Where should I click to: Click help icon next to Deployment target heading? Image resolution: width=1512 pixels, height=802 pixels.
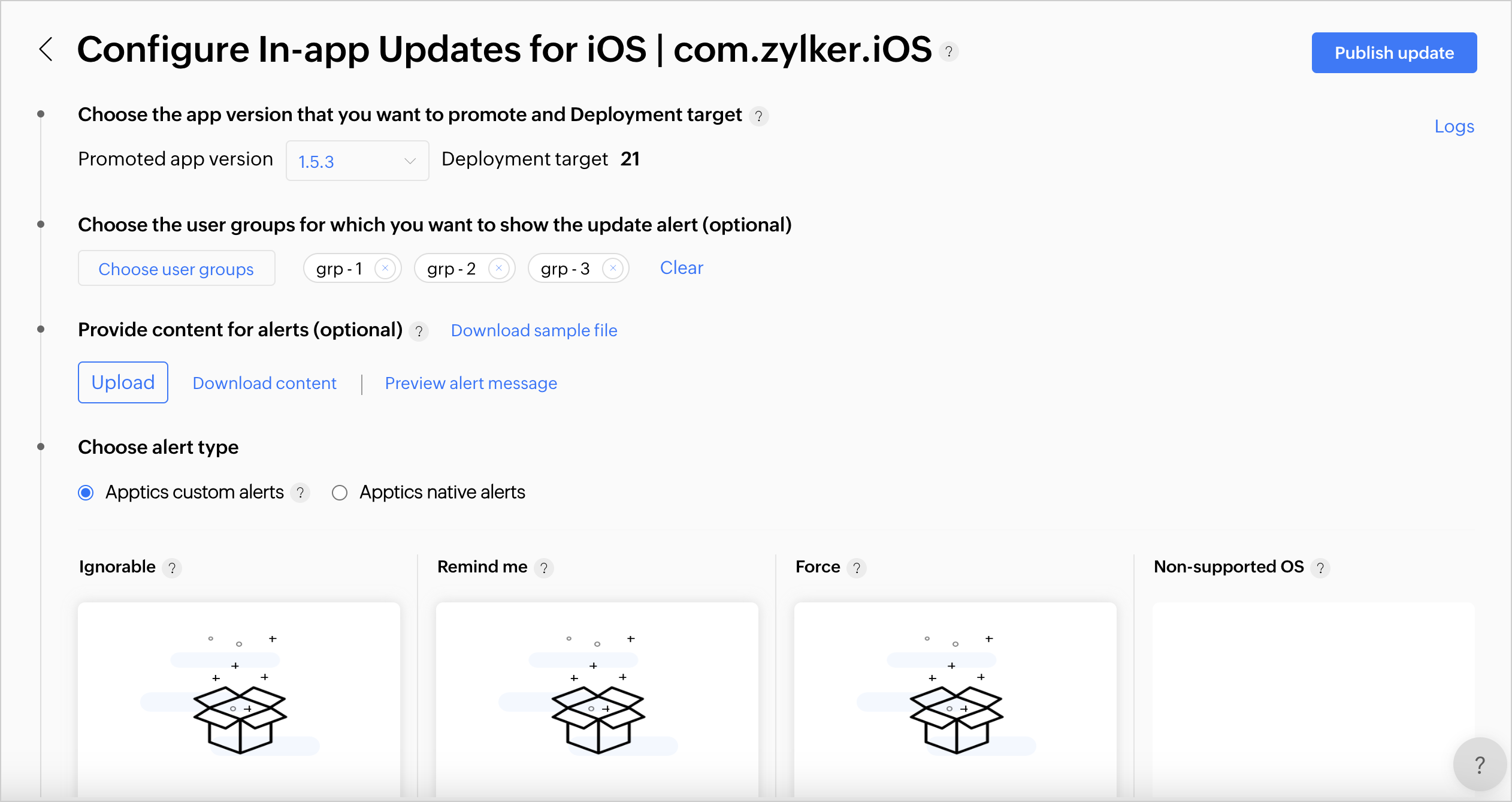(759, 116)
